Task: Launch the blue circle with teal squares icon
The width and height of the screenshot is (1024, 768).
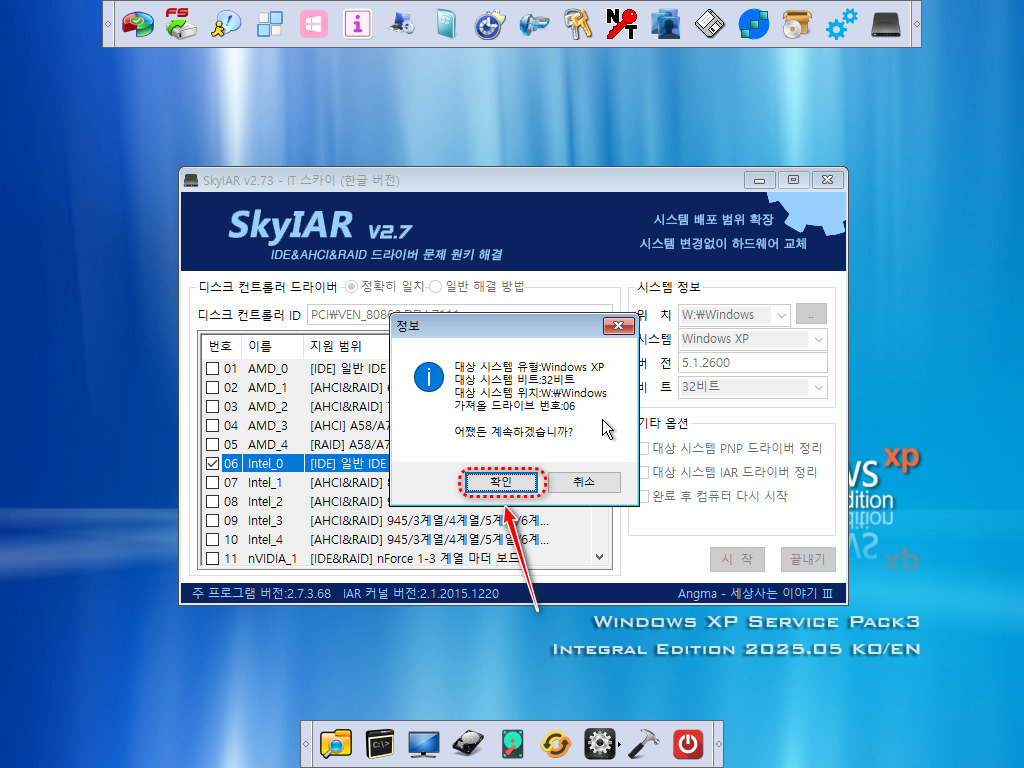Action: [754, 24]
